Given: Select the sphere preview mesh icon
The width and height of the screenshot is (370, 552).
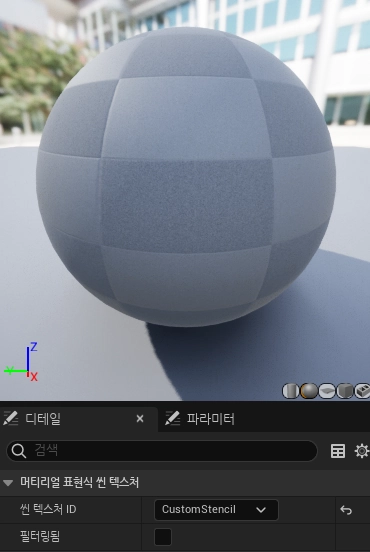Looking at the screenshot, I should click(x=309, y=391).
